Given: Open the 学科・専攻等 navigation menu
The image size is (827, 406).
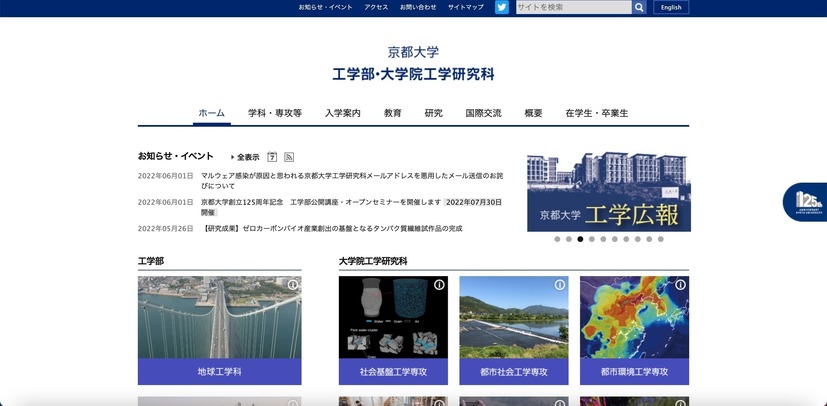Looking at the screenshot, I should coord(275,113).
